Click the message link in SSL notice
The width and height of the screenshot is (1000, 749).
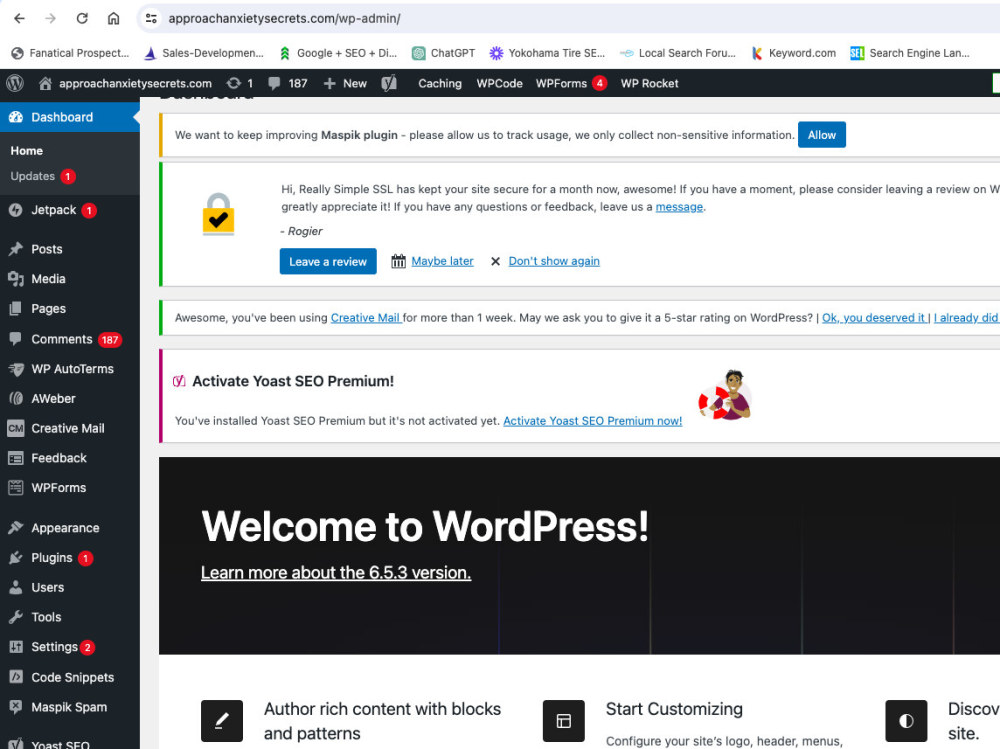pos(679,207)
